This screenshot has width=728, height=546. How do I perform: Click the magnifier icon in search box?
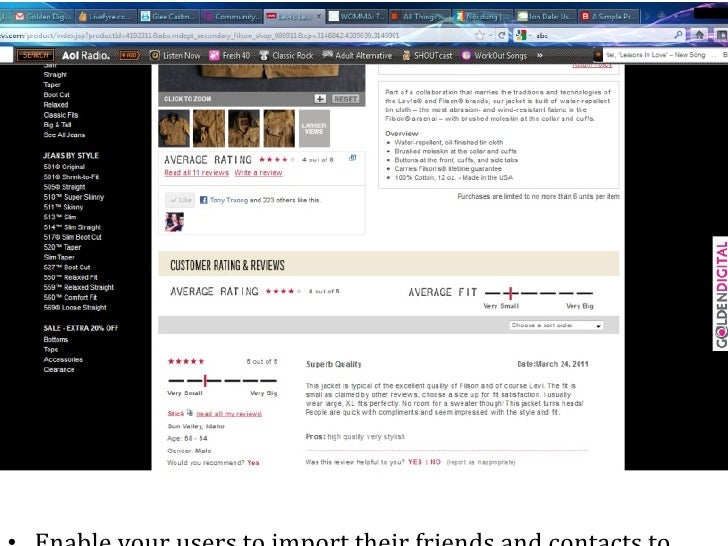[678, 35]
